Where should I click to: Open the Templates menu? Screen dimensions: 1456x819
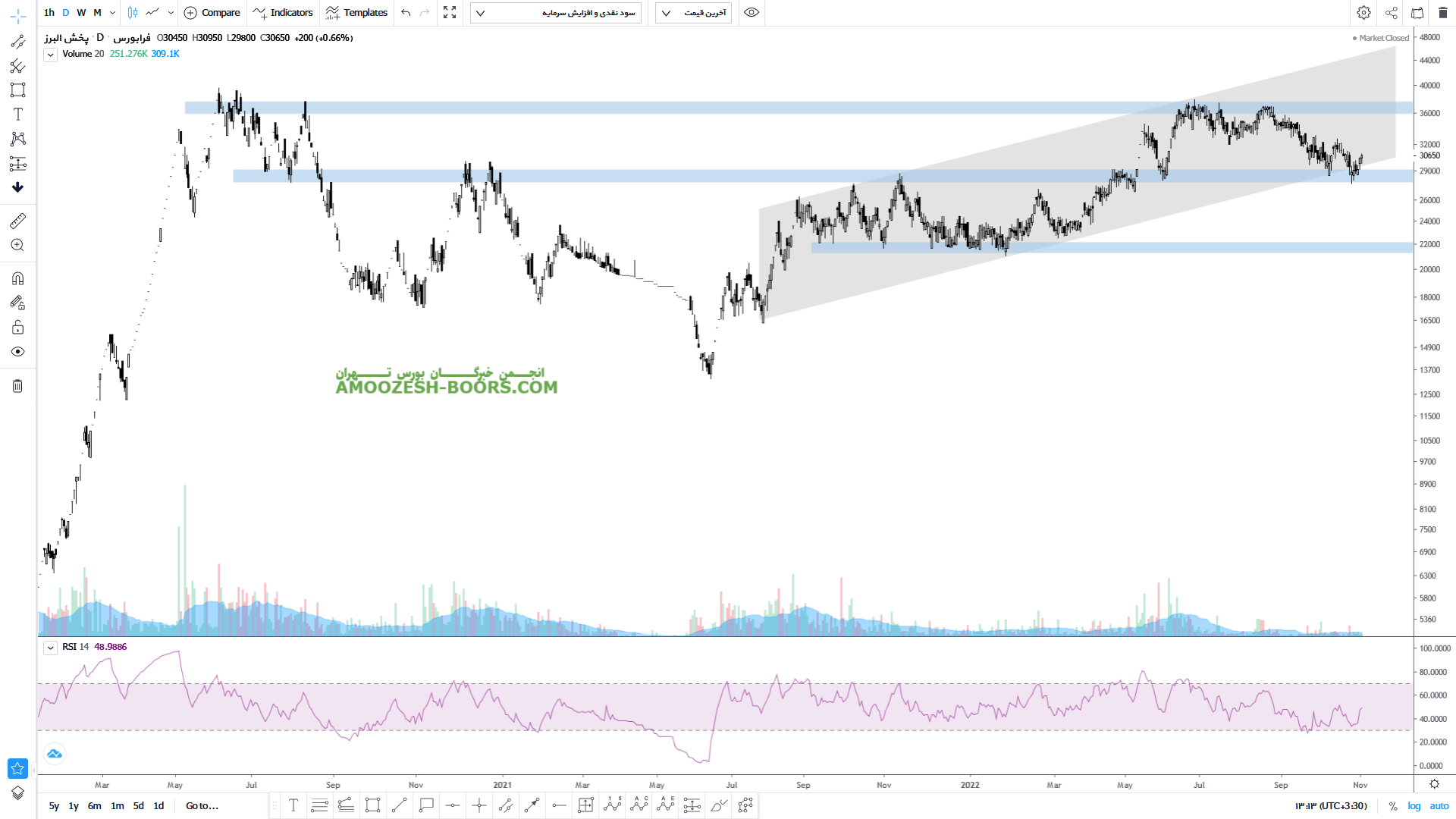click(356, 13)
